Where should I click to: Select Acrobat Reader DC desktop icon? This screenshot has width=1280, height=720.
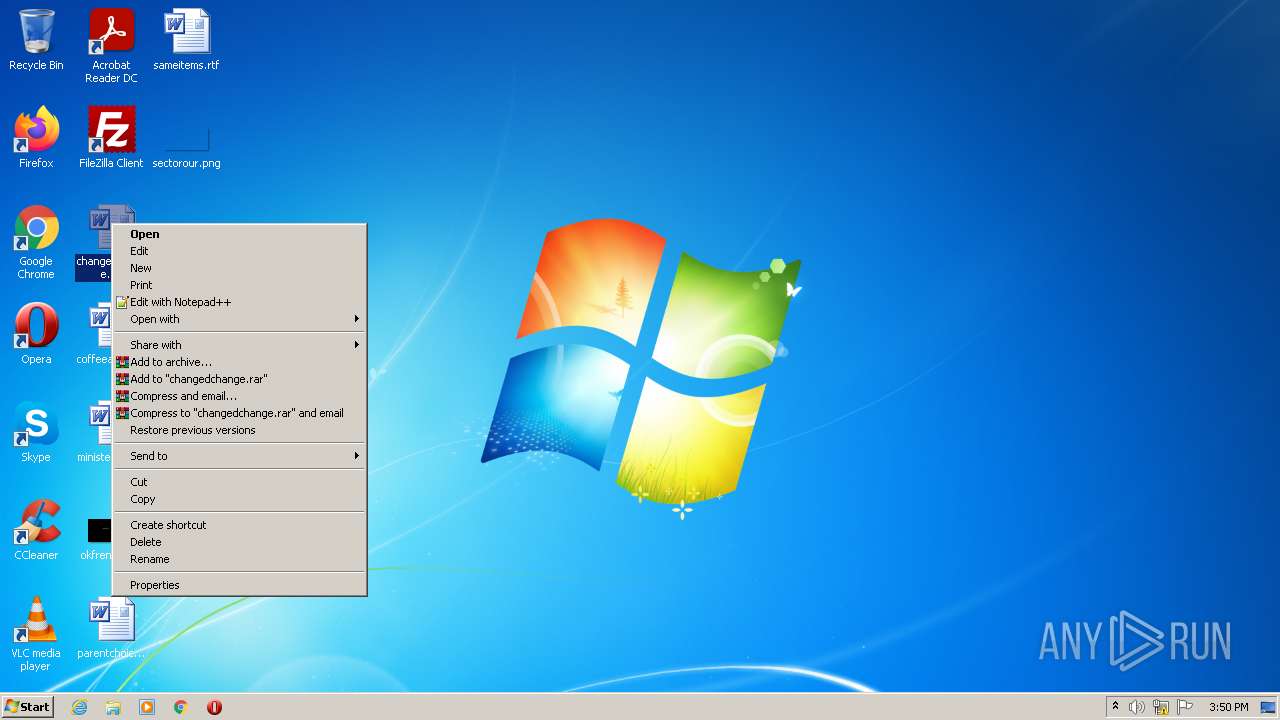tap(111, 46)
